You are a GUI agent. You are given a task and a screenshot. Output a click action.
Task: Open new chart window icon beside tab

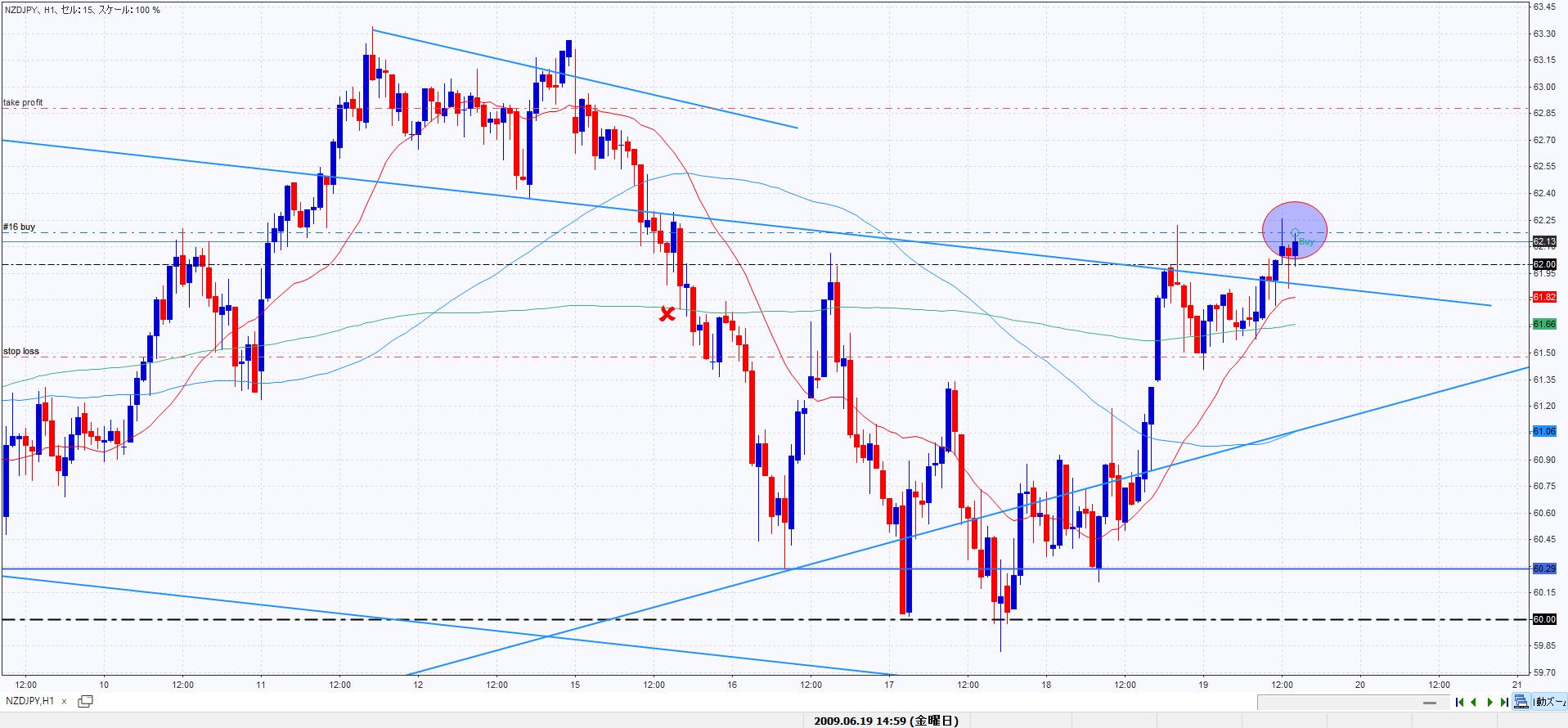click(x=85, y=701)
